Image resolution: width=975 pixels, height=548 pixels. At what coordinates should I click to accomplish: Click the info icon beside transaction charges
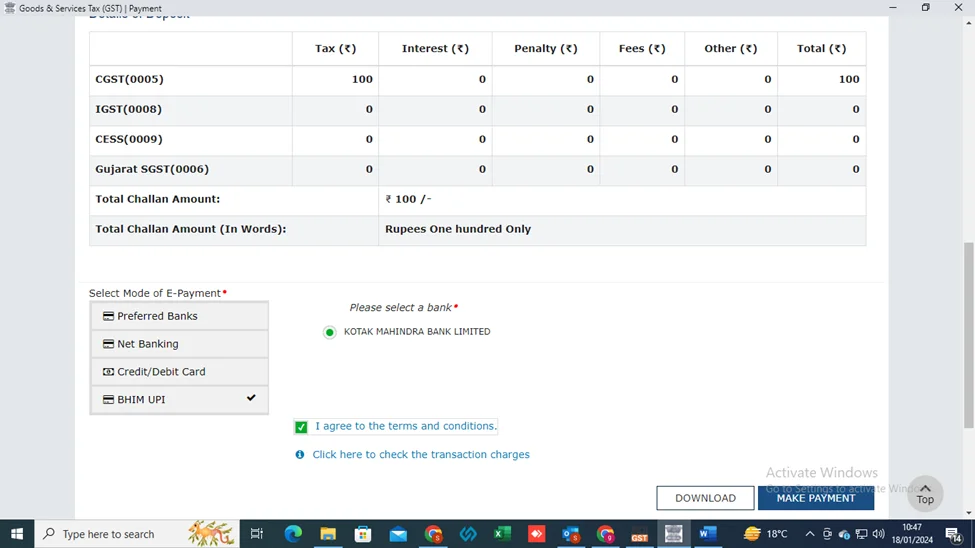300,455
